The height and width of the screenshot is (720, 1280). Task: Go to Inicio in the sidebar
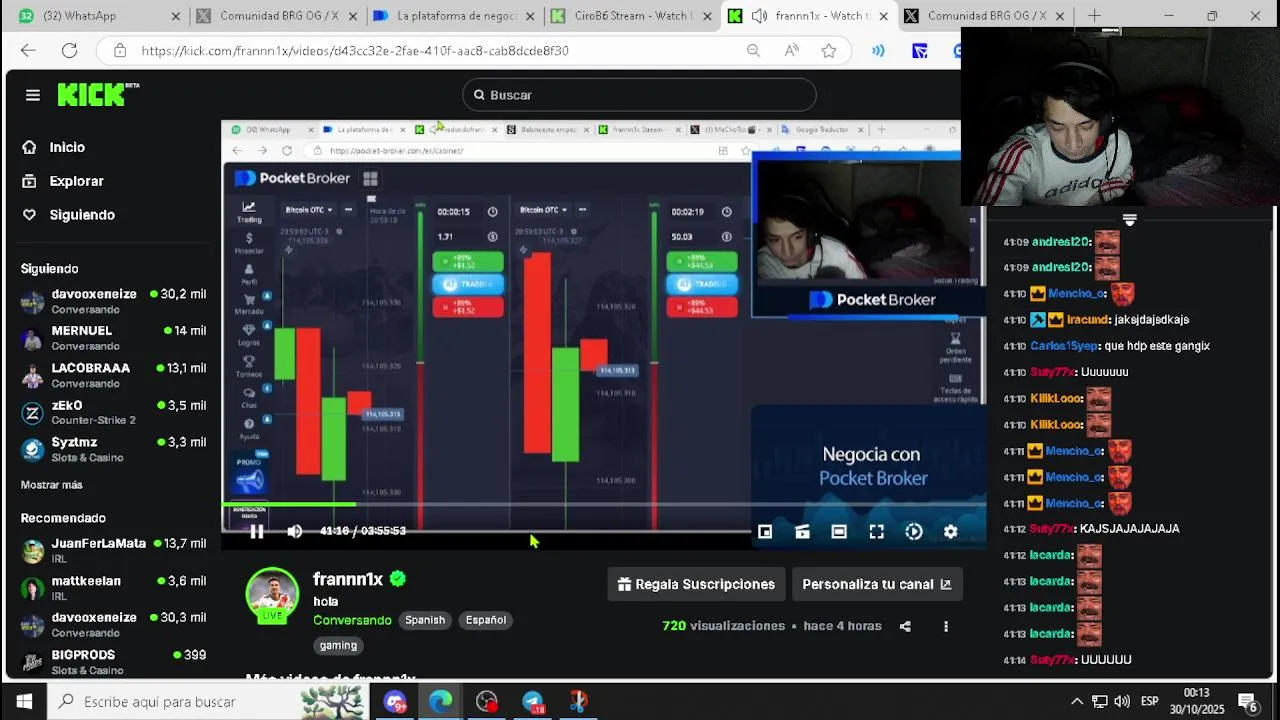[67, 147]
